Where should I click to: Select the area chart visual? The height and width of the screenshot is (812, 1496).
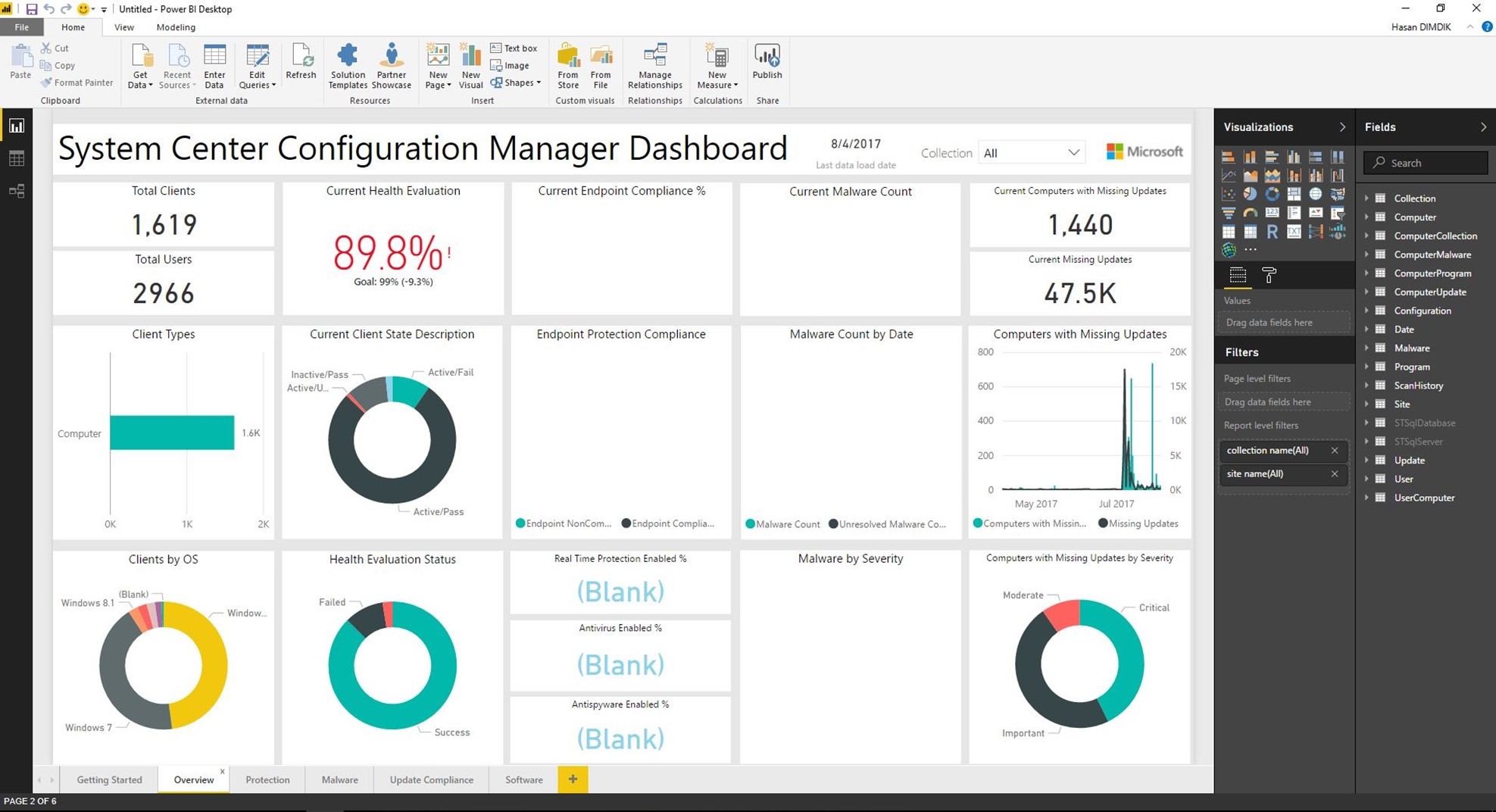click(x=1251, y=175)
